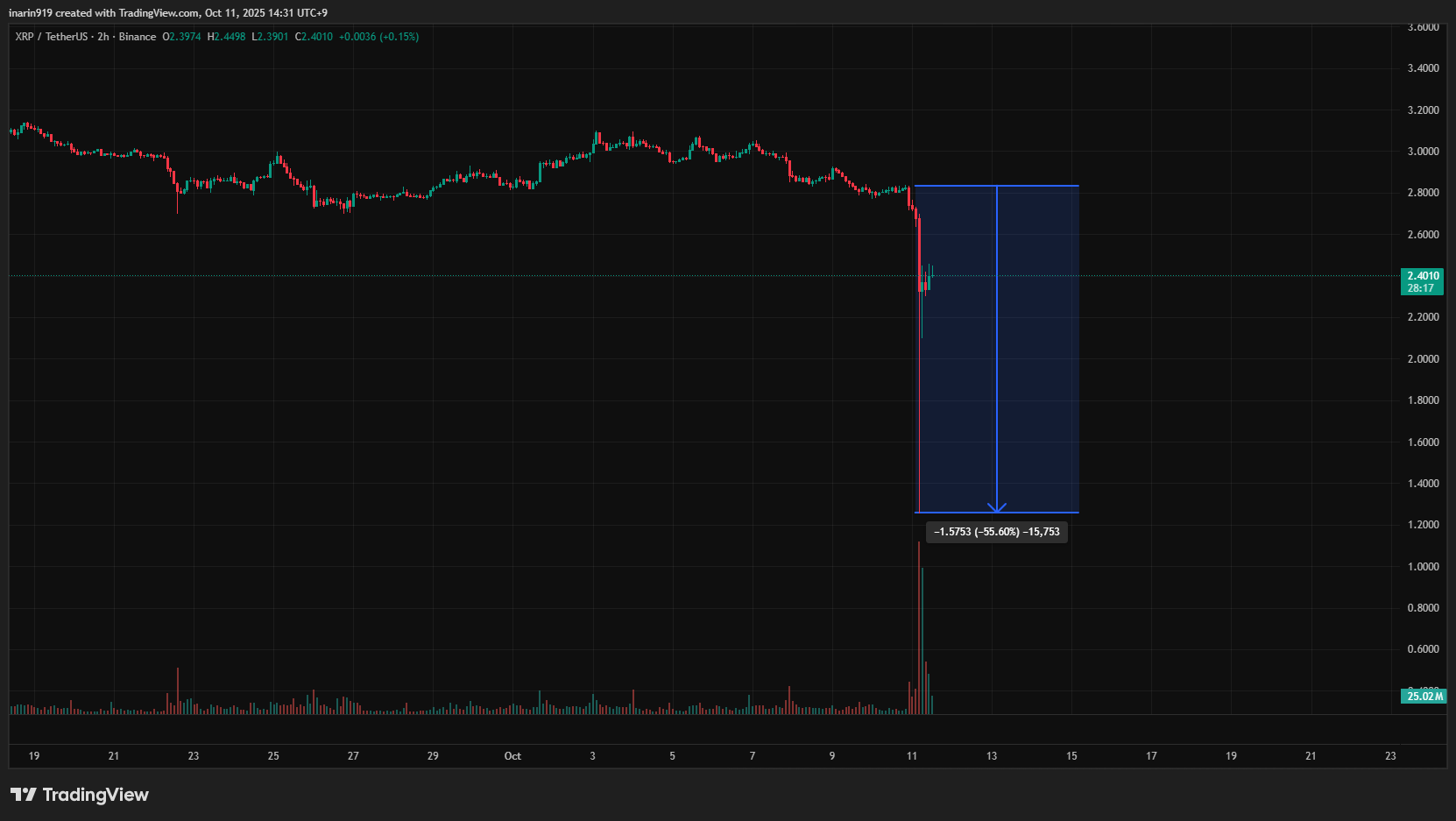Click the current price label 2.4010
This screenshot has width=1456, height=821.
pos(1423,276)
